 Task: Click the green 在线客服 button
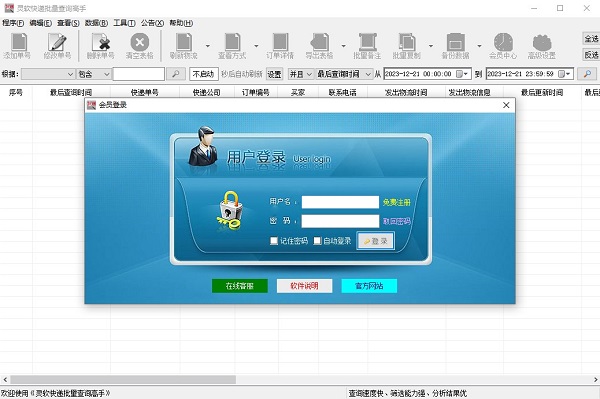(x=240, y=286)
